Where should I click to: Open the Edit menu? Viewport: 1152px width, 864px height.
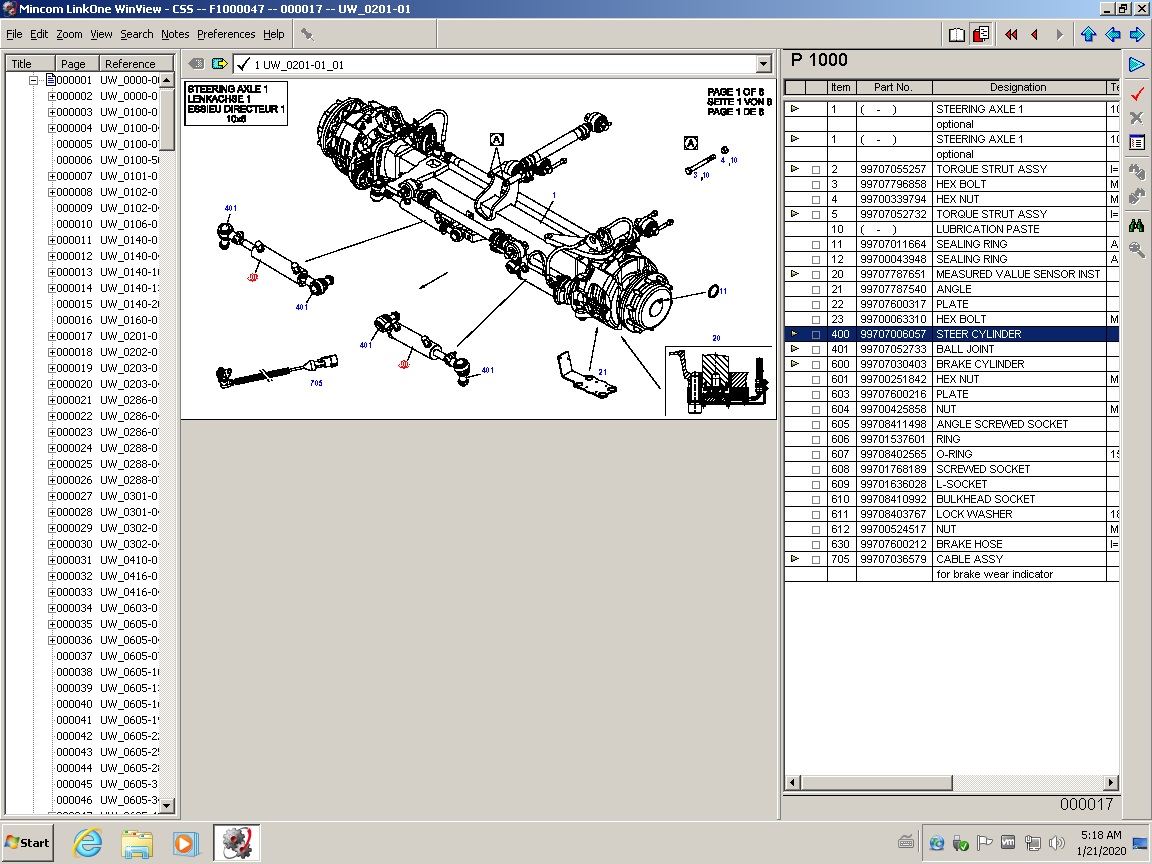(x=39, y=34)
